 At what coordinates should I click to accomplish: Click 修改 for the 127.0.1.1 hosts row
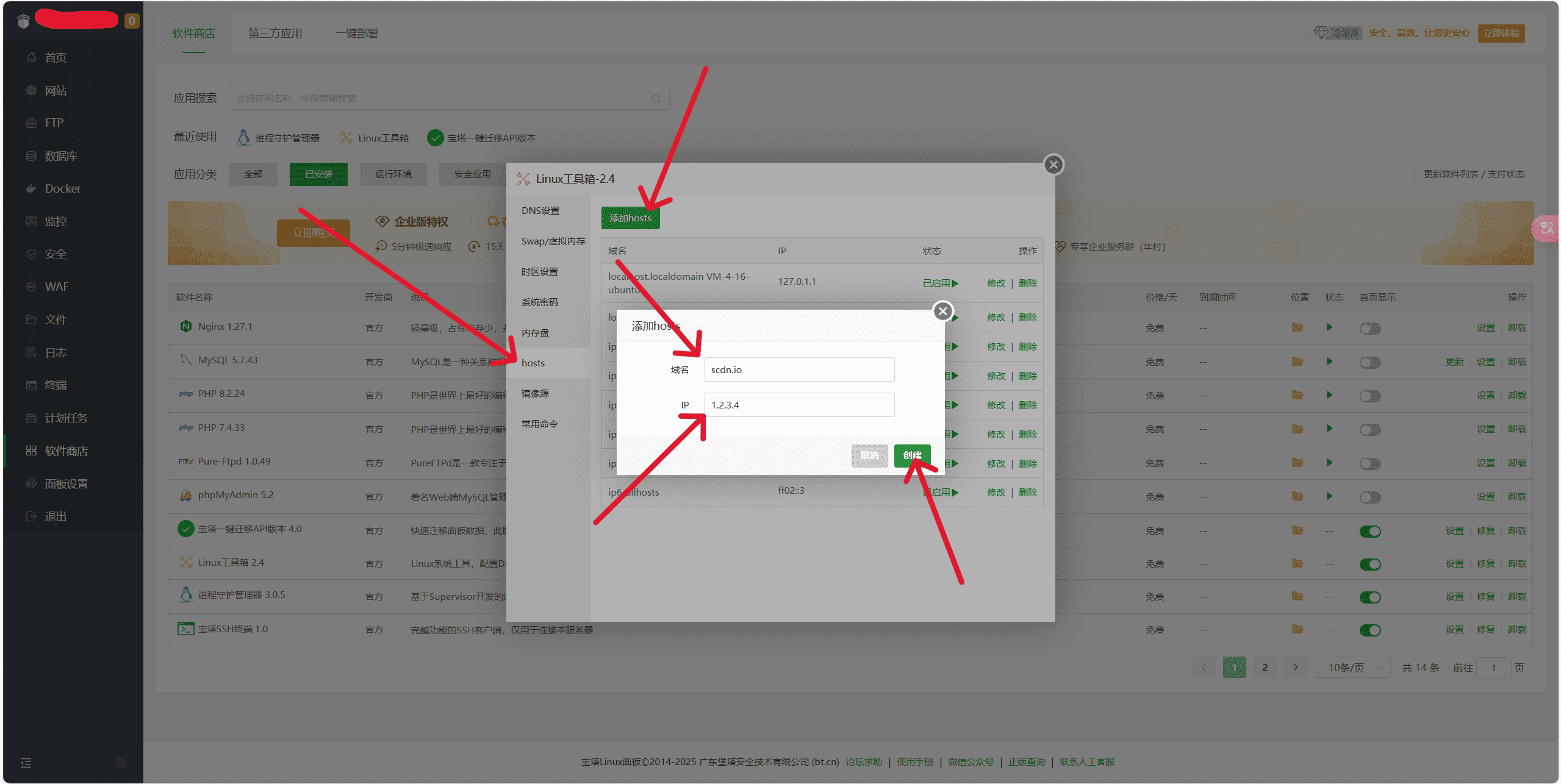pos(996,283)
